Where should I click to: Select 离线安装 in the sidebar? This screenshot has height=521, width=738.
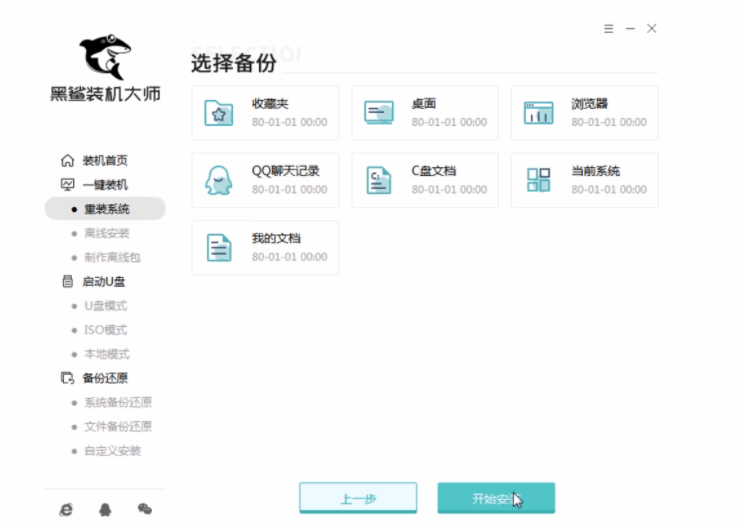tap(107, 233)
